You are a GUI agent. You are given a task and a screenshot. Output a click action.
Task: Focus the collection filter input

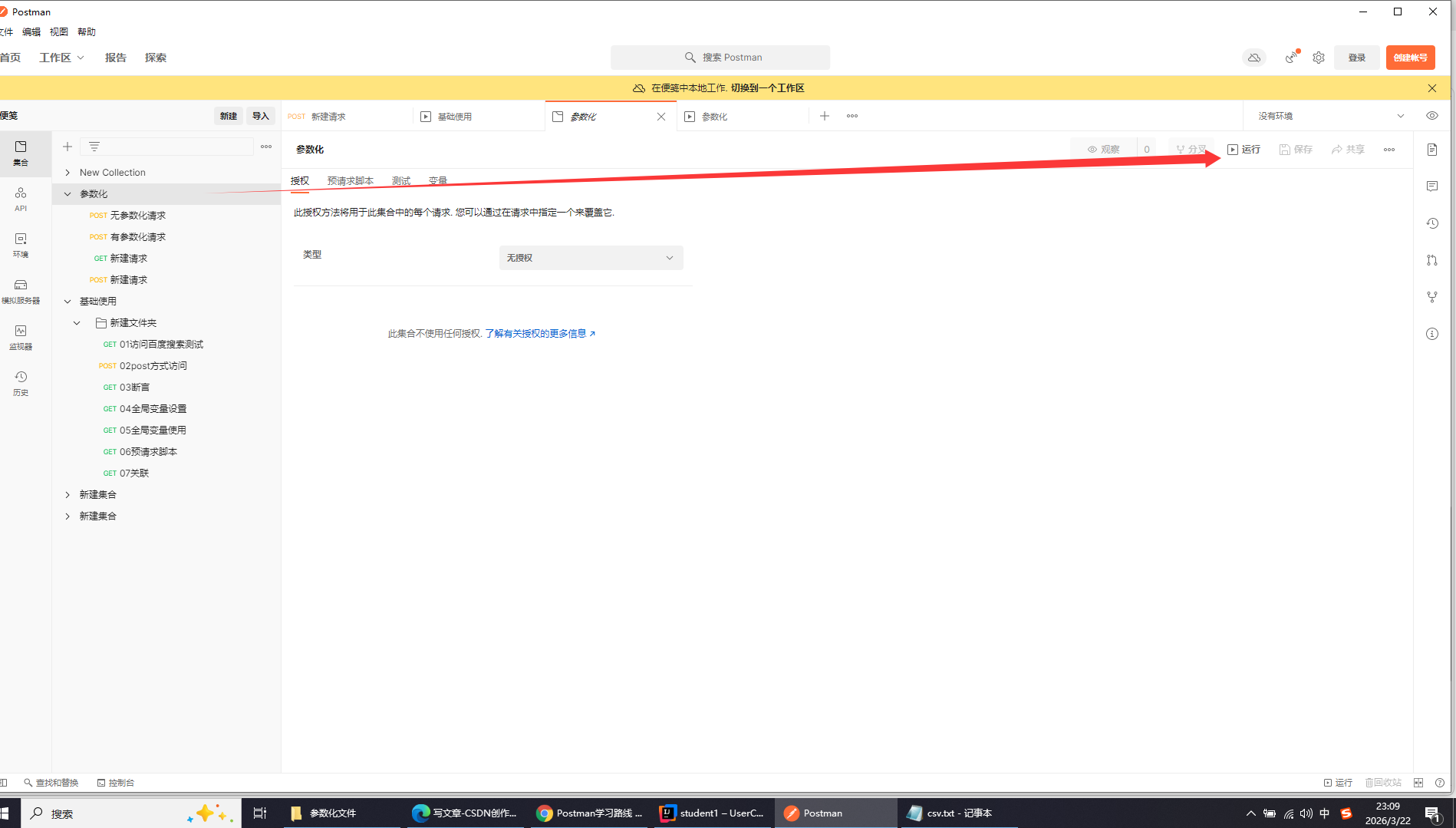point(168,147)
